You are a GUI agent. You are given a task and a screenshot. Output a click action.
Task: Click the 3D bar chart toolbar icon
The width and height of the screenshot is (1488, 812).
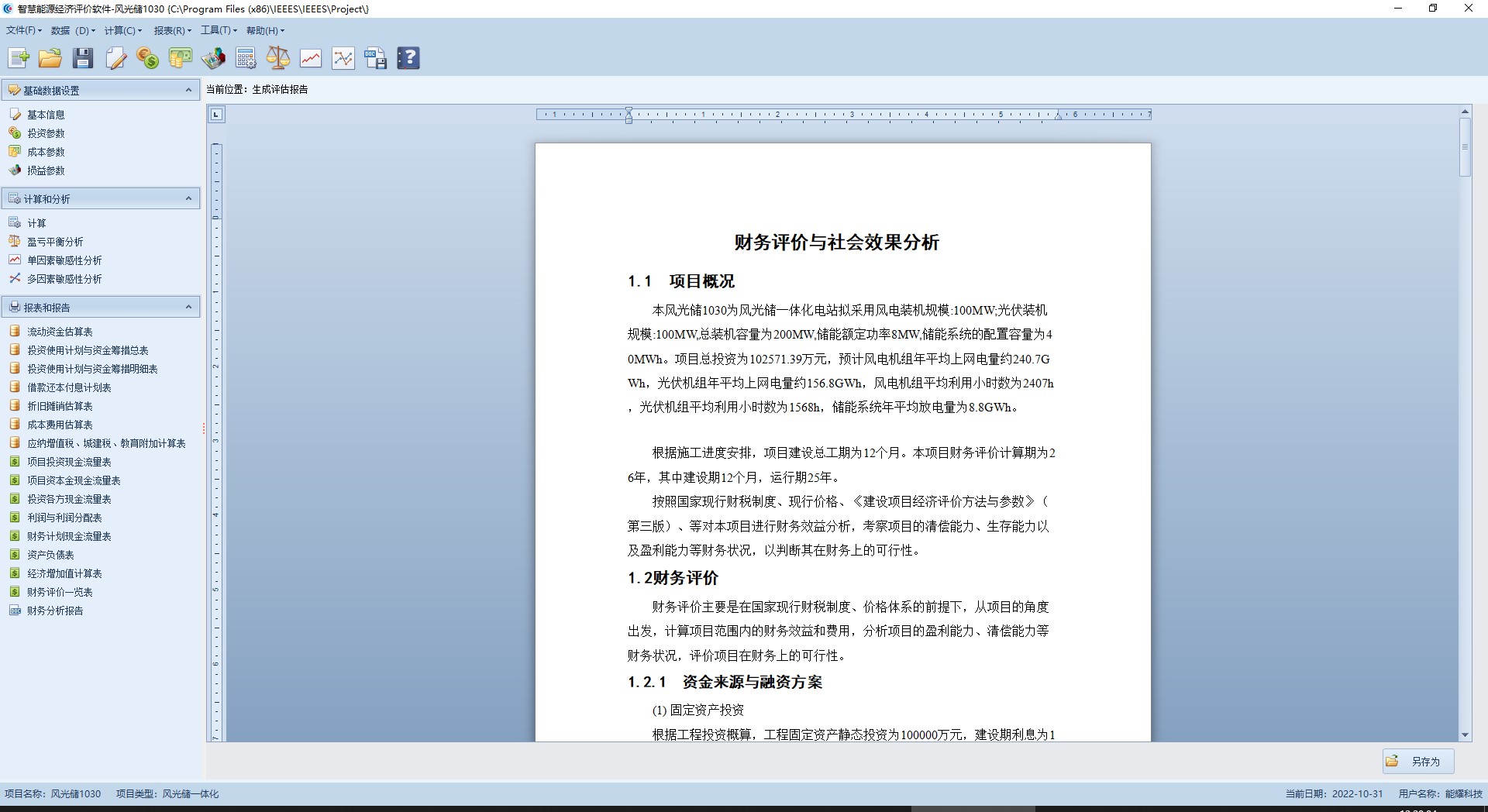point(213,58)
